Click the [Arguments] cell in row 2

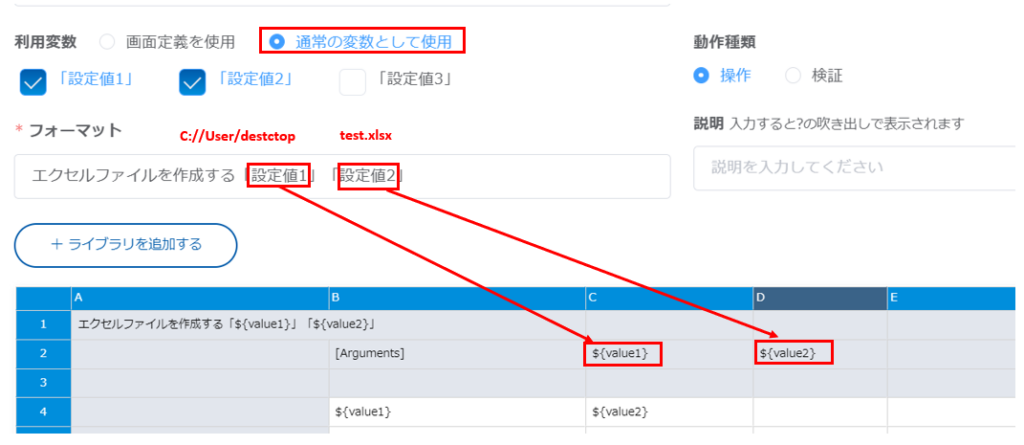(457, 353)
